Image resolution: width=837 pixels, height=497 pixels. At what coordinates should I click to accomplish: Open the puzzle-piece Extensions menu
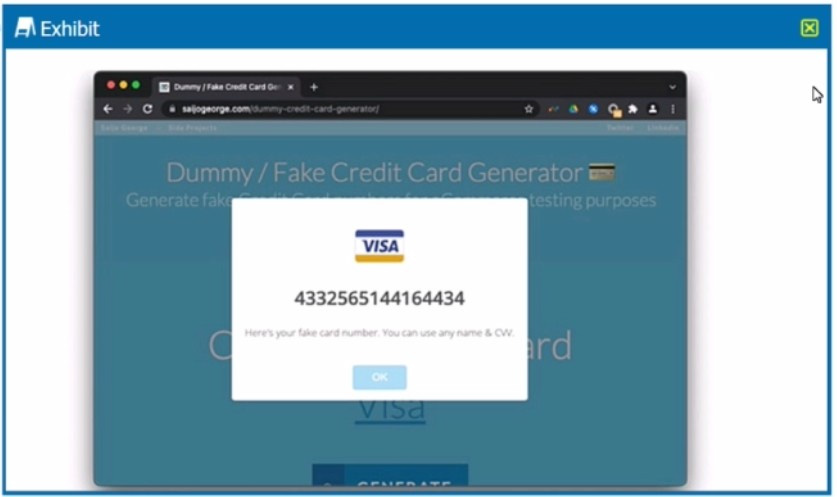633,109
